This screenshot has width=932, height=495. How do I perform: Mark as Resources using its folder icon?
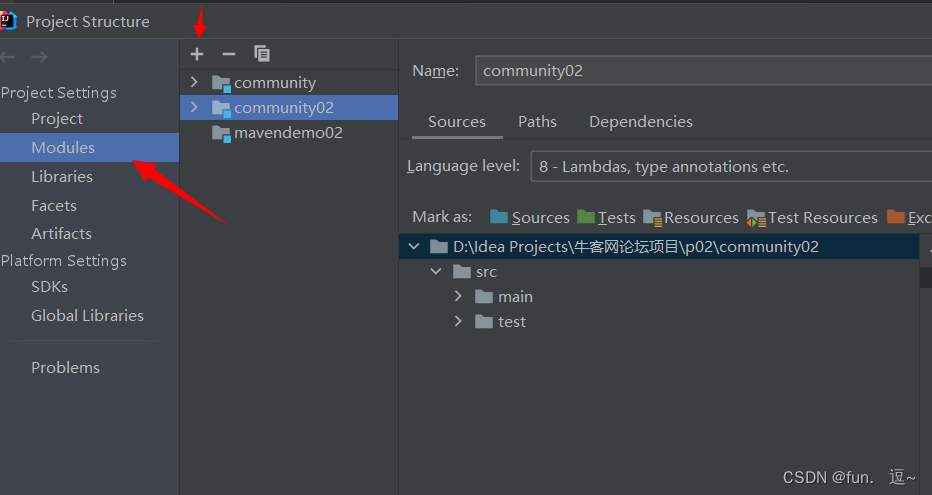pos(652,218)
